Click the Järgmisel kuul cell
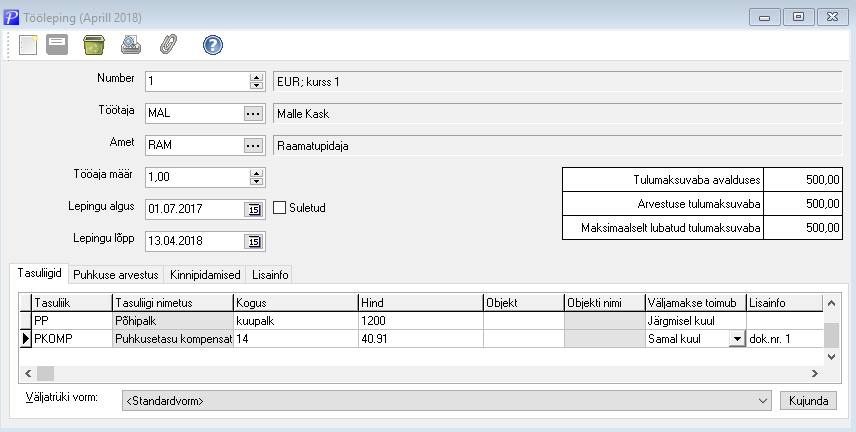 tap(696, 321)
